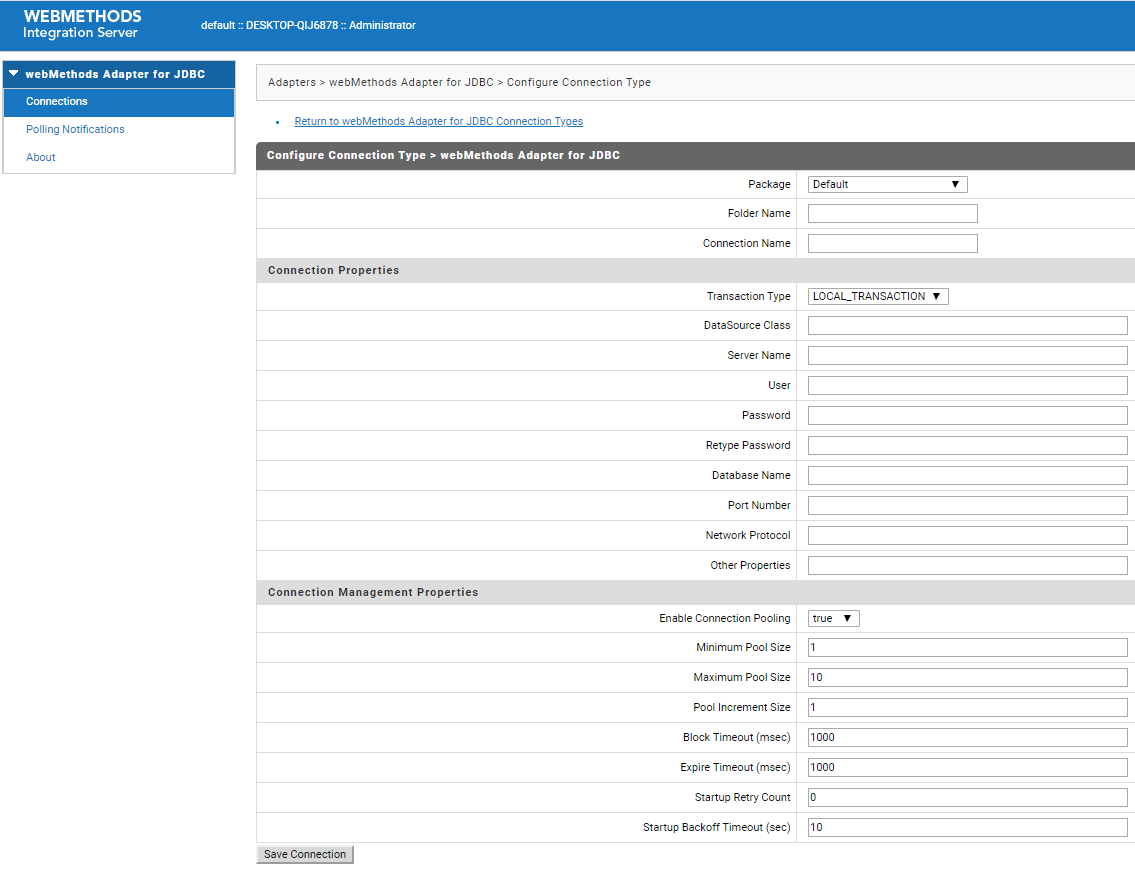Open the About page from the sidebar
This screenshot has height=871, width=1135.
[40, 157]
